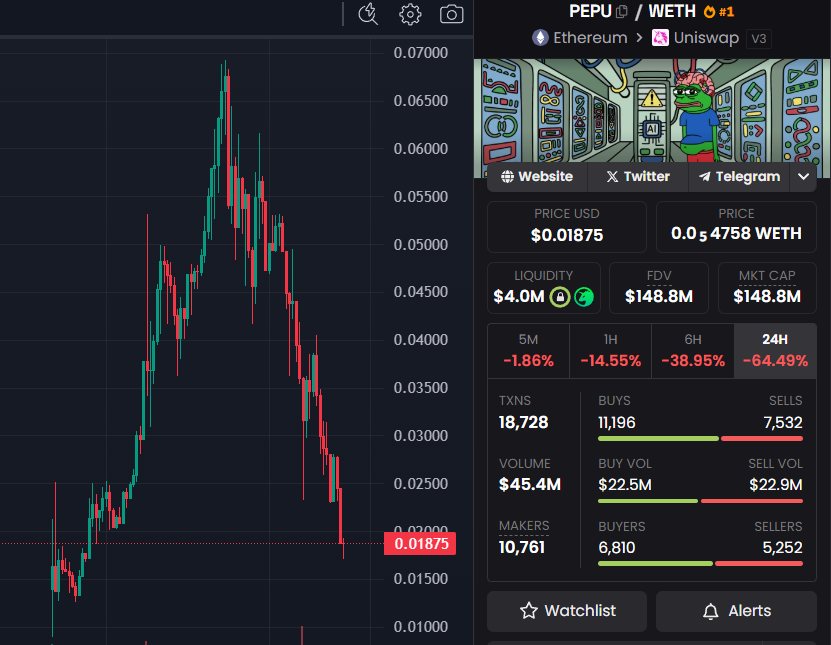Copy the PEPU token address icon
Screen dimensions: 831x645
click(x=622, y=11)
